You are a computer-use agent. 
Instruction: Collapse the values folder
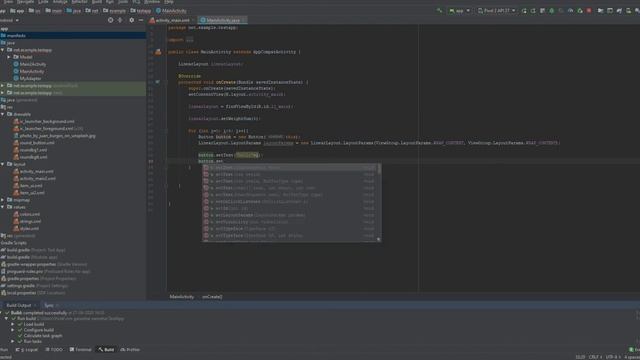click(x=3, y=207)
